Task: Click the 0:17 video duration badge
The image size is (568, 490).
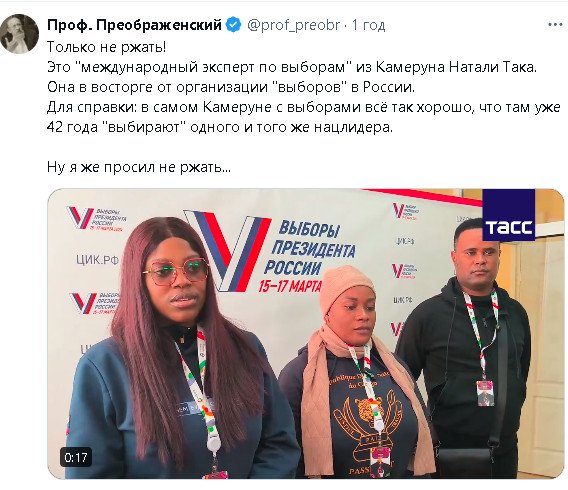Action: pyautogui.click(x=76, y=457)
